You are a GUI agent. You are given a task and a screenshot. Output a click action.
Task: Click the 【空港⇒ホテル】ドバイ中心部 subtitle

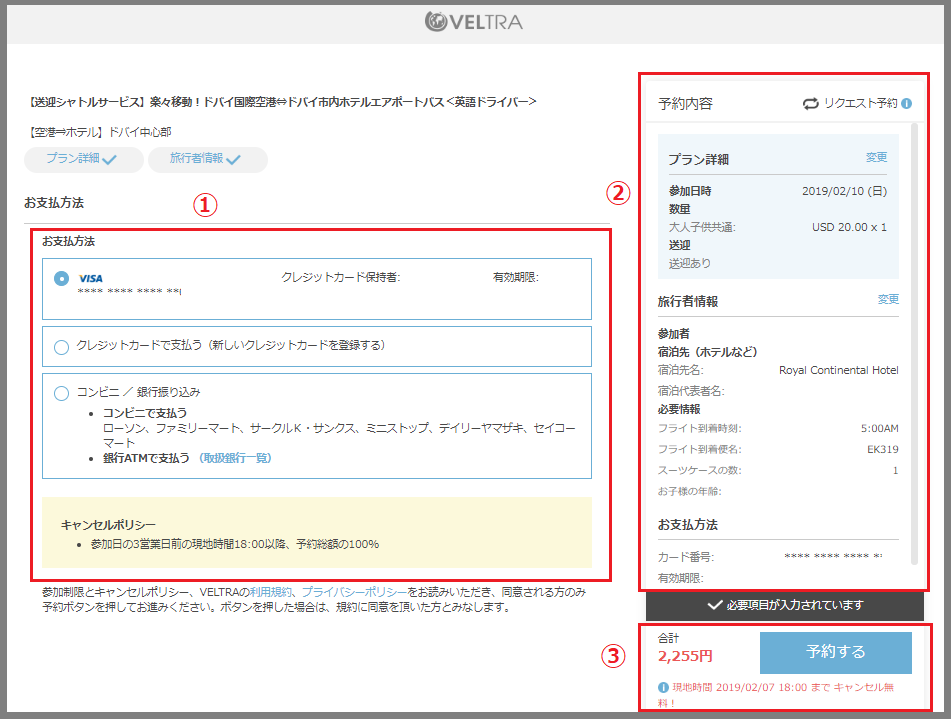99,132
